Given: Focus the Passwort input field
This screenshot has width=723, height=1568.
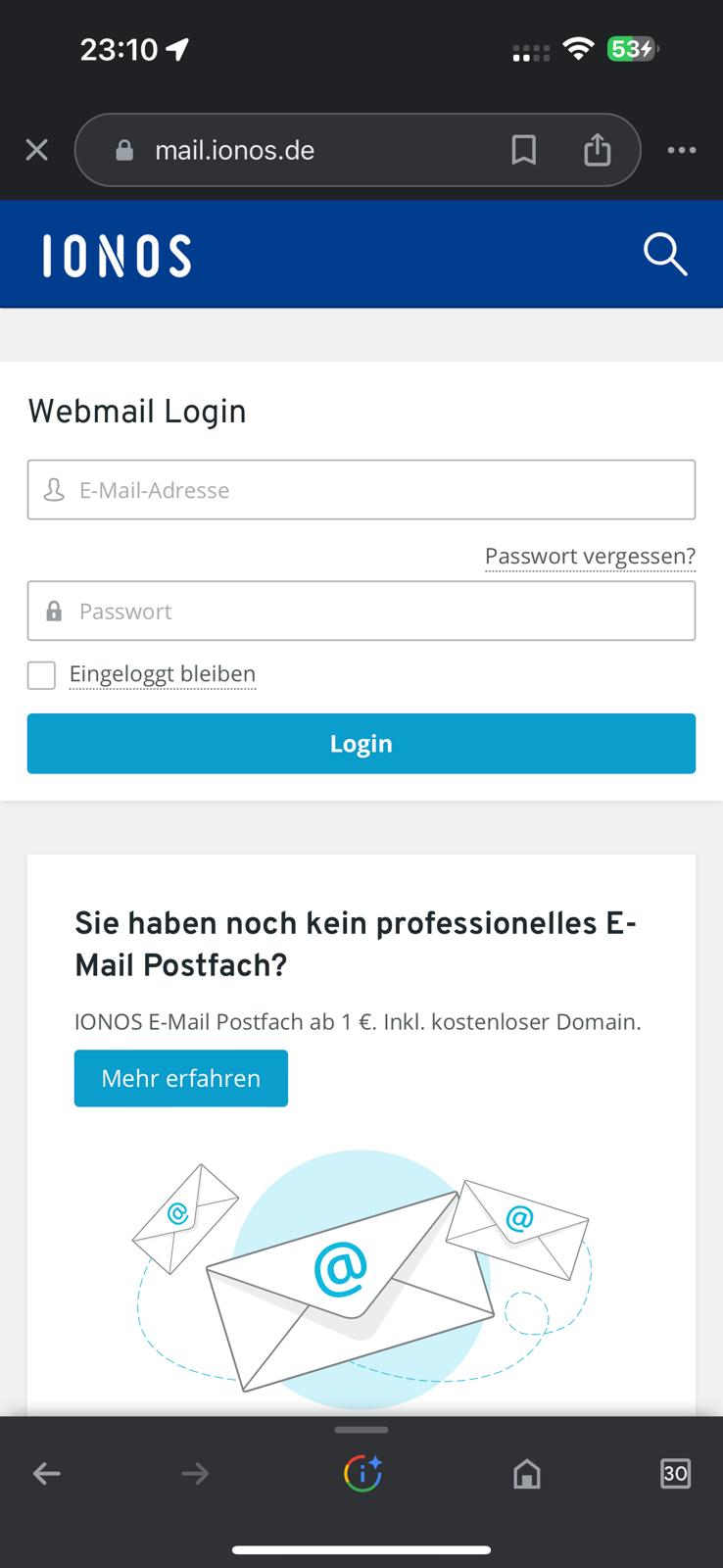Looking at the screenshot, I should [361, 612].
